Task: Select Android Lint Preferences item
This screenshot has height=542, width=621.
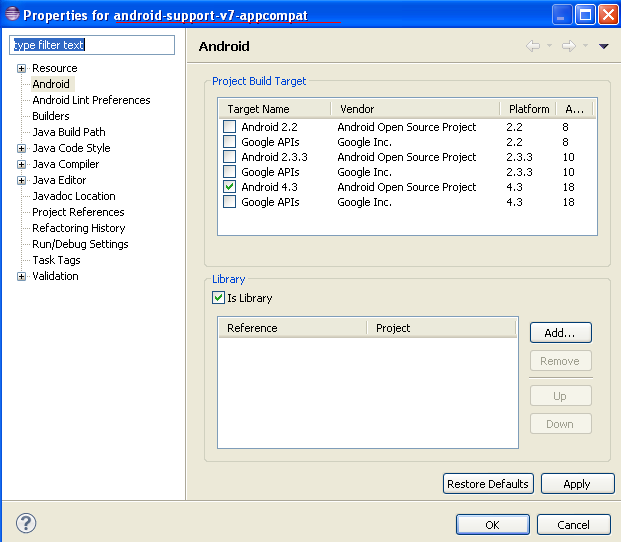Action: tap(91, 100)
